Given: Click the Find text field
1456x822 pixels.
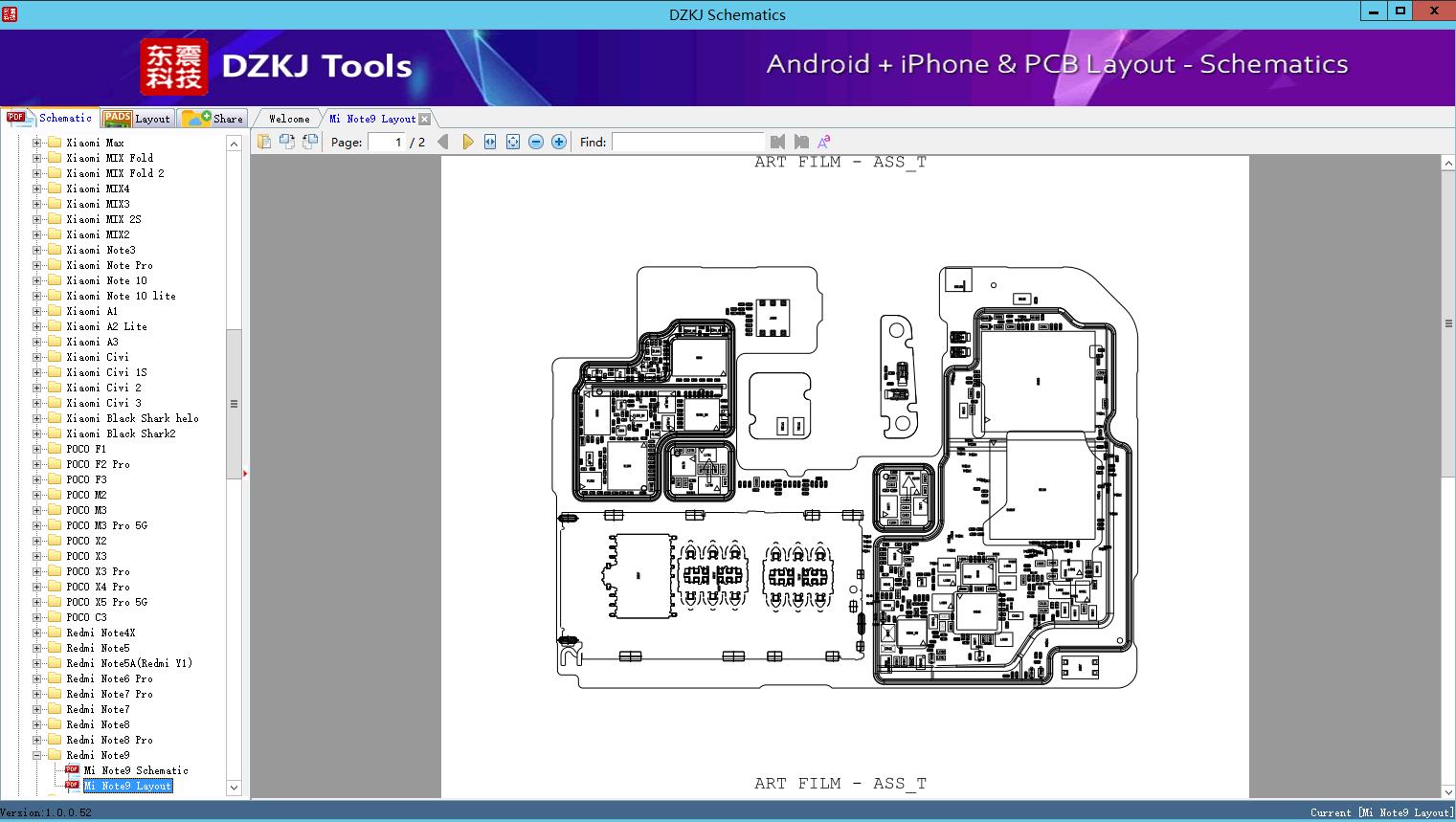Looking at the screenshot, I should tap(687, 142).
